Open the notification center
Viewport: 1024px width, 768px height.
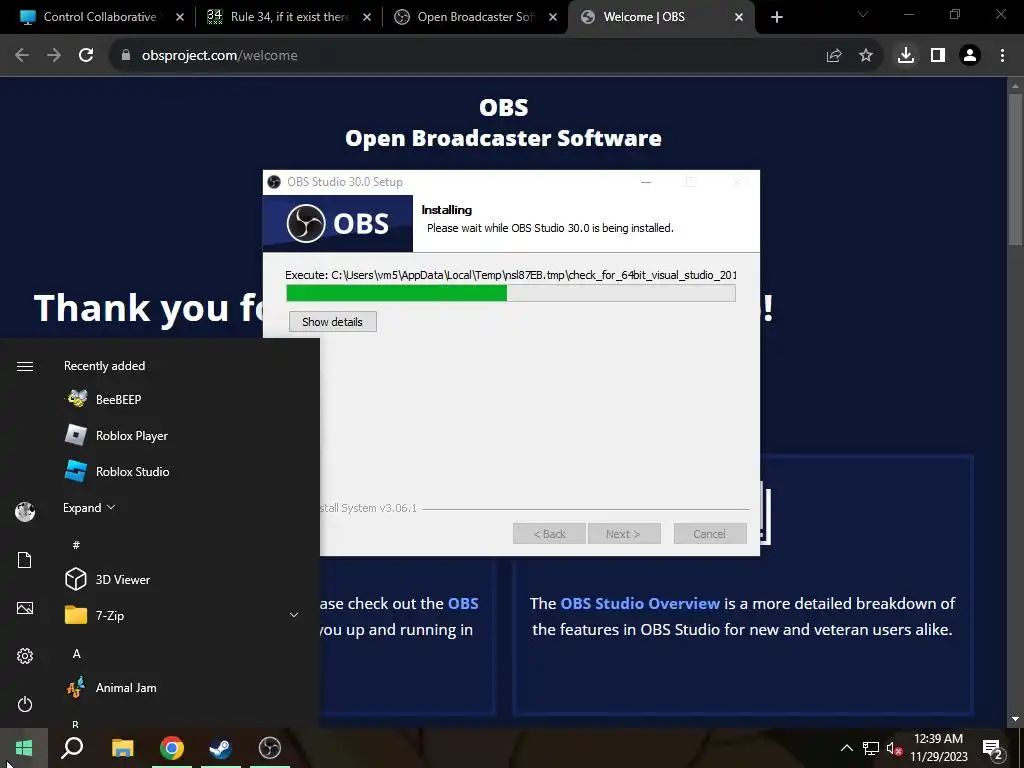(x=993, y=748)
